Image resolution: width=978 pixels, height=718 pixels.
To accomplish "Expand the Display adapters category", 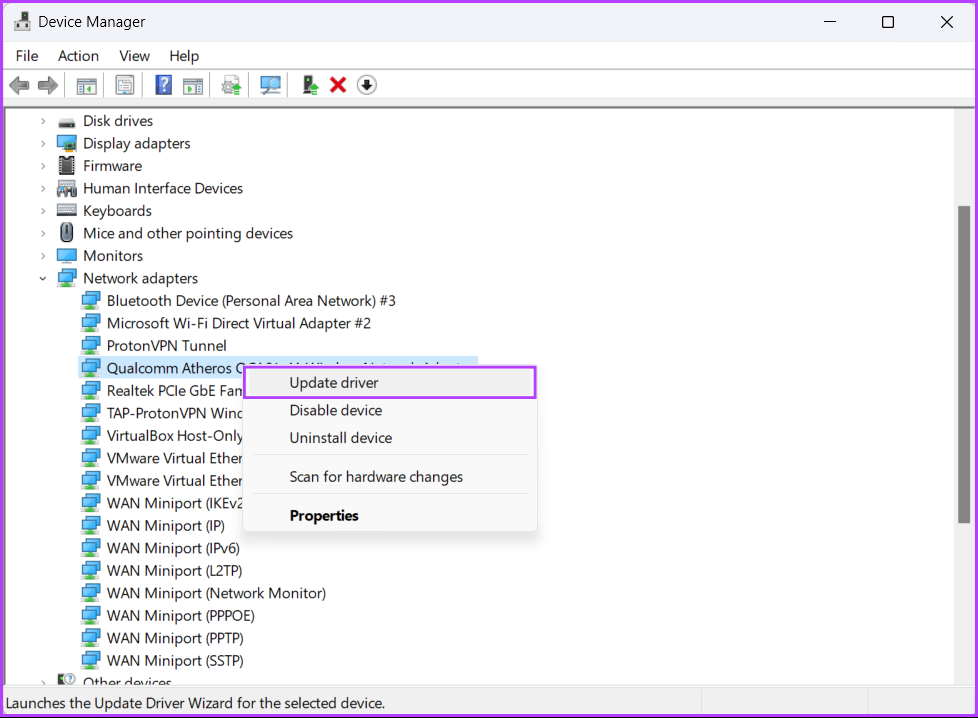I will pos(43,143).
